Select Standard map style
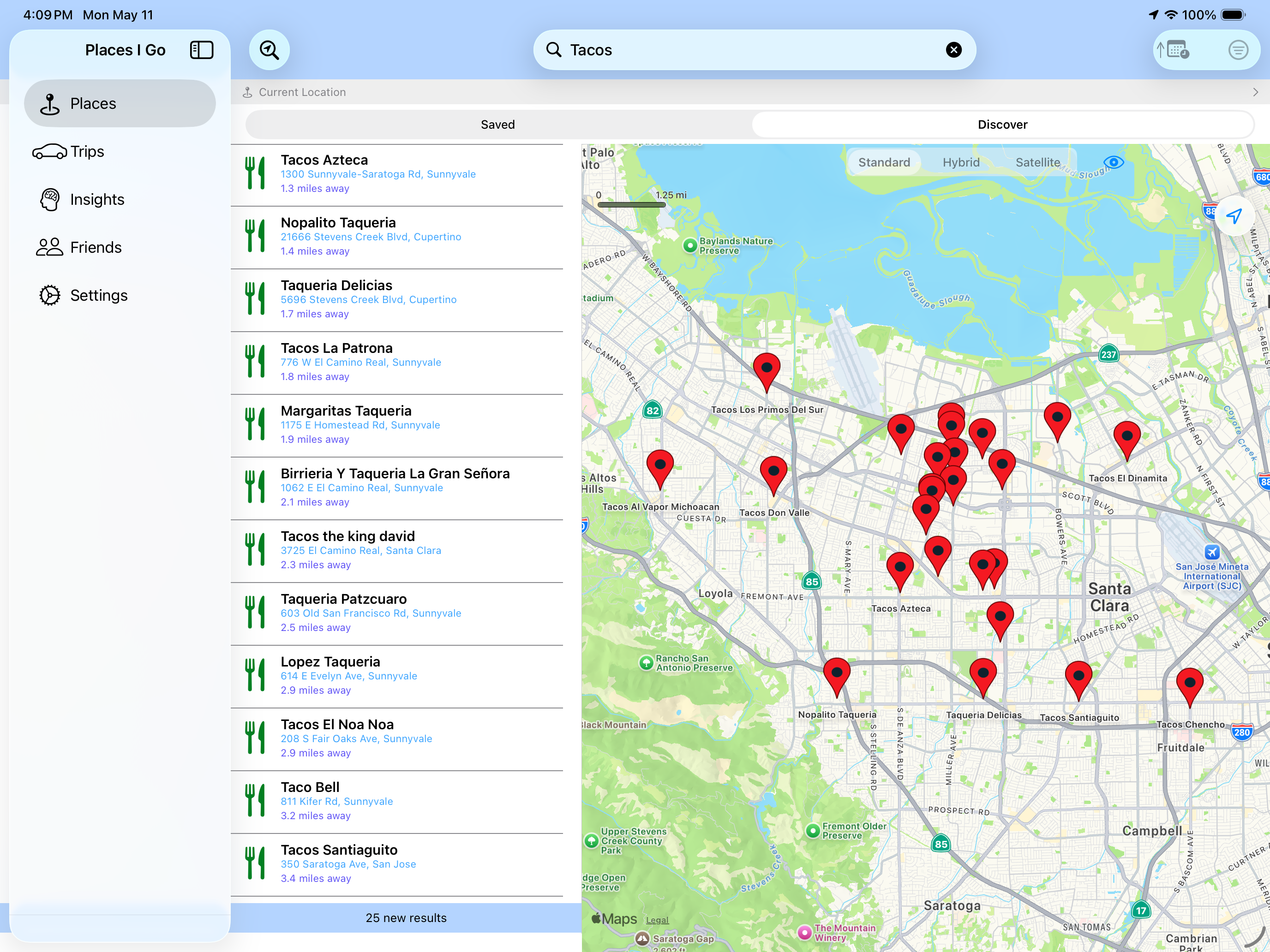This screenshot has height=952, width=1270. point(884,162)
